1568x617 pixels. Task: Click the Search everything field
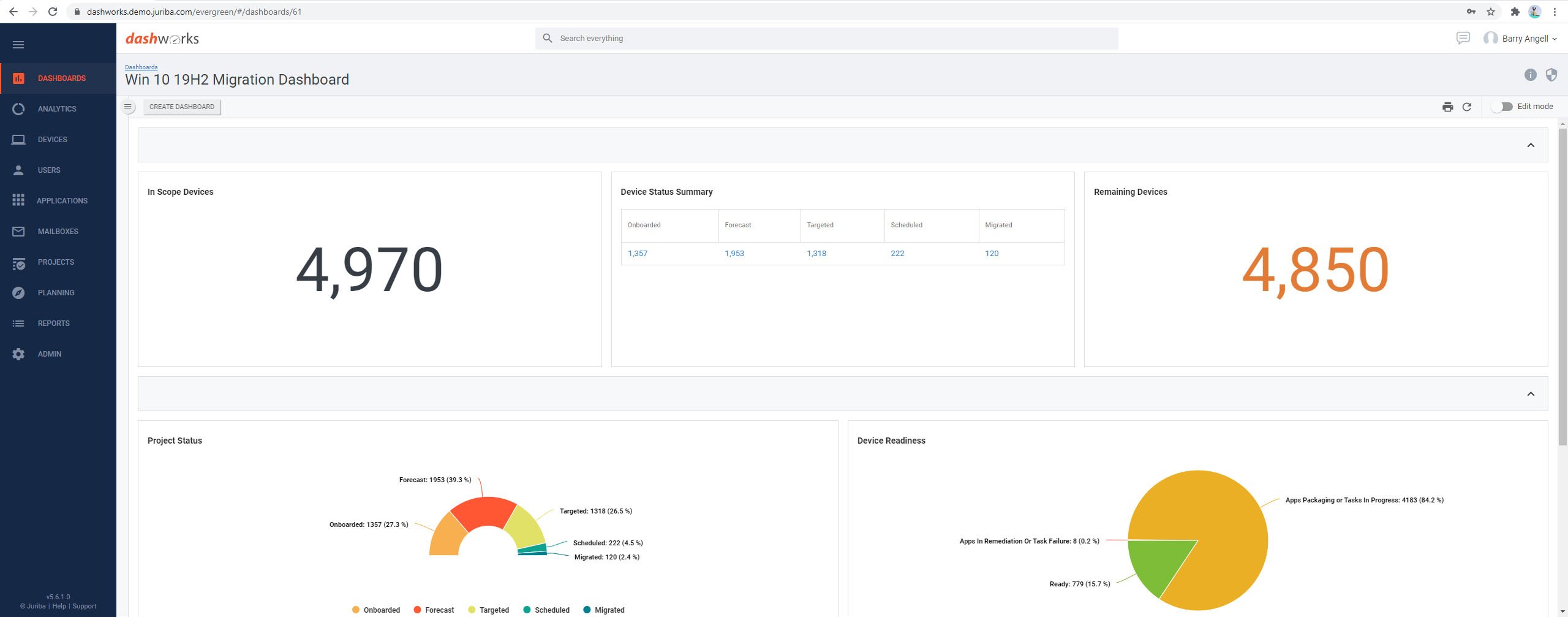click(x=826, y=39)
